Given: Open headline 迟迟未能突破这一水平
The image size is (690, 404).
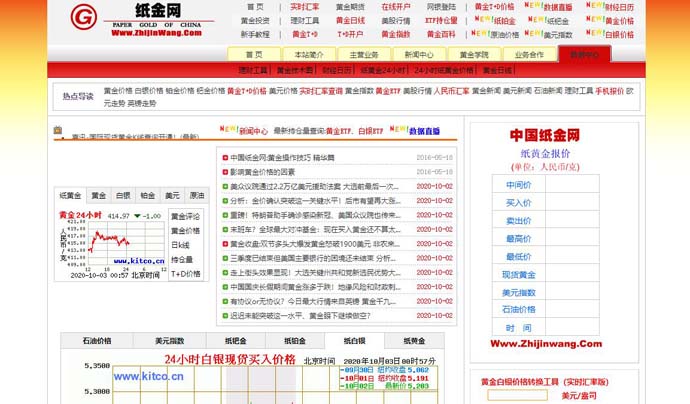Looking at the screenshot, I should pyautogui.click(x=300, y=316).
